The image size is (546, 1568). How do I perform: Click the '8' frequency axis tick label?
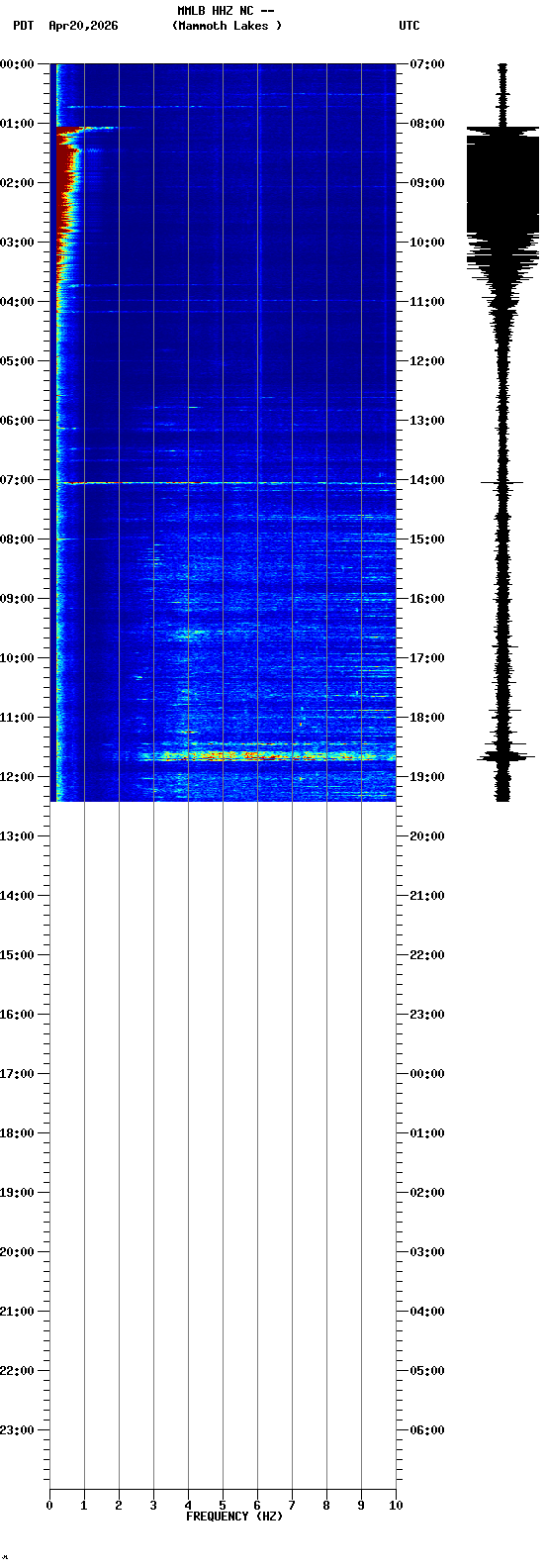pyautogui.click(x=326, y=1506)
